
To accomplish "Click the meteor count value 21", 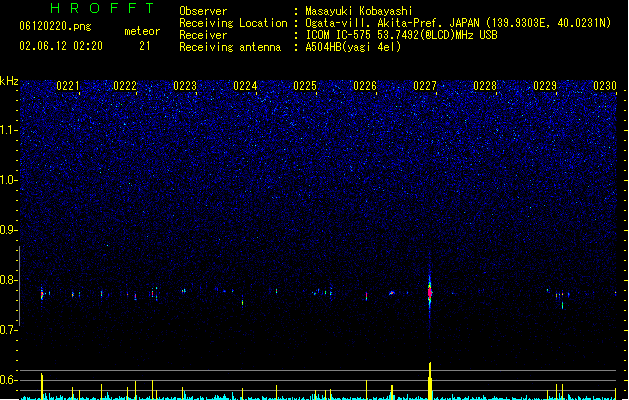I will pos(145,46).
